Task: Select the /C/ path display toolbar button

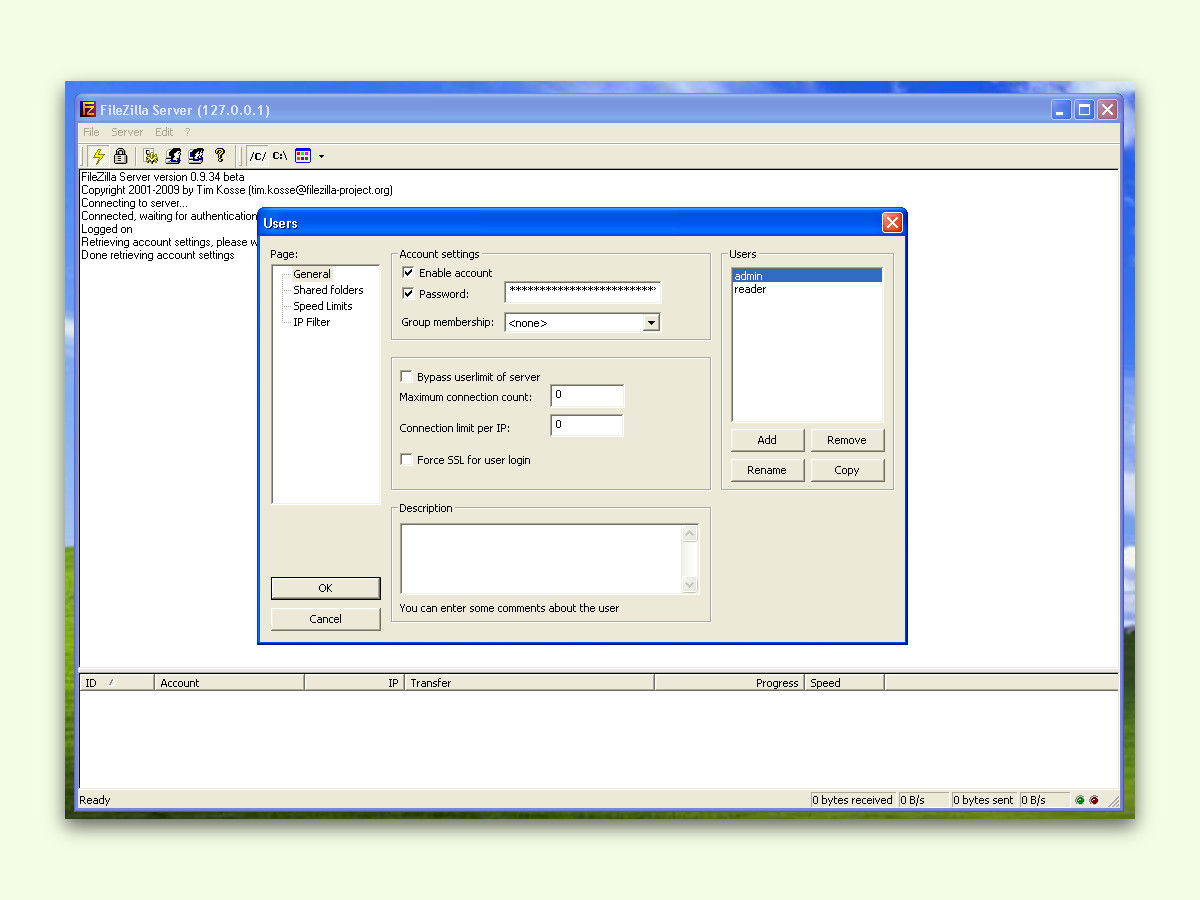Action: tap(258, 156)
